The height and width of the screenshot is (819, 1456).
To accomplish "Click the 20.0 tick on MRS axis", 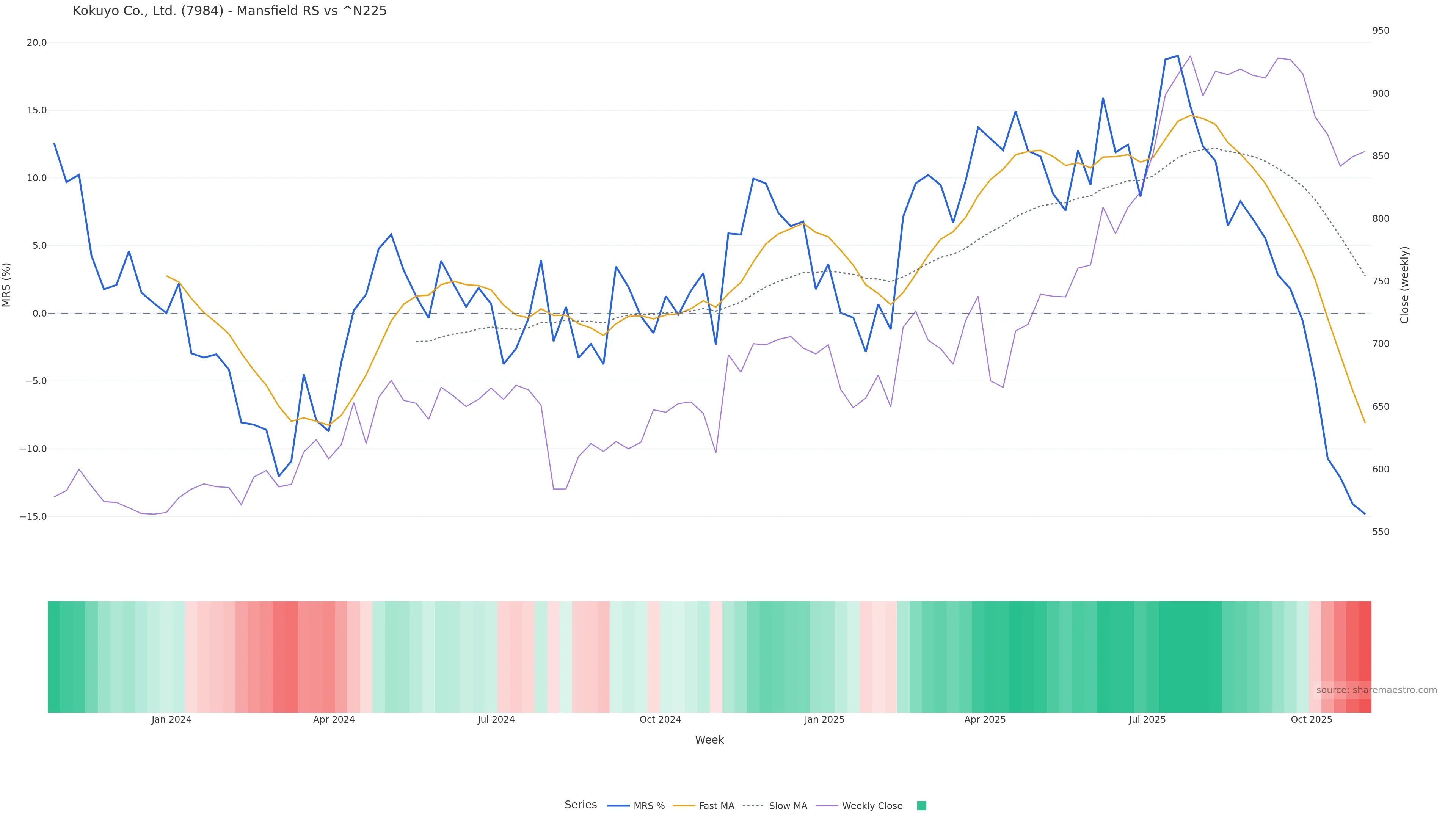I will point(37,43).
